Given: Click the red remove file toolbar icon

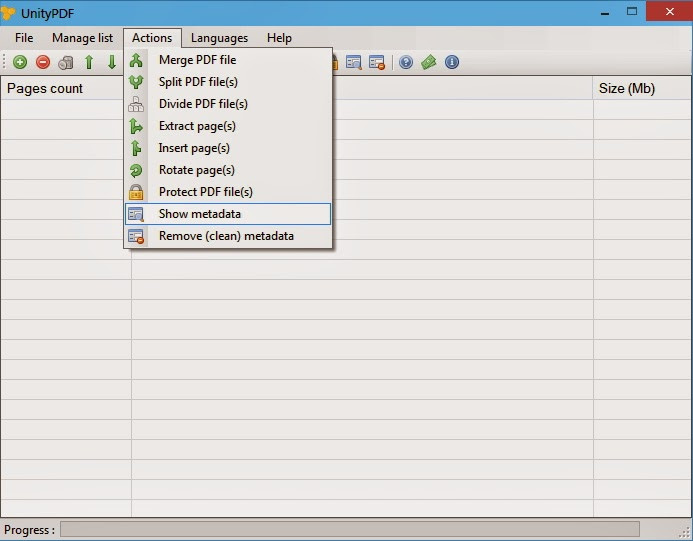Looking at the screenshot, I should [43, 62].
